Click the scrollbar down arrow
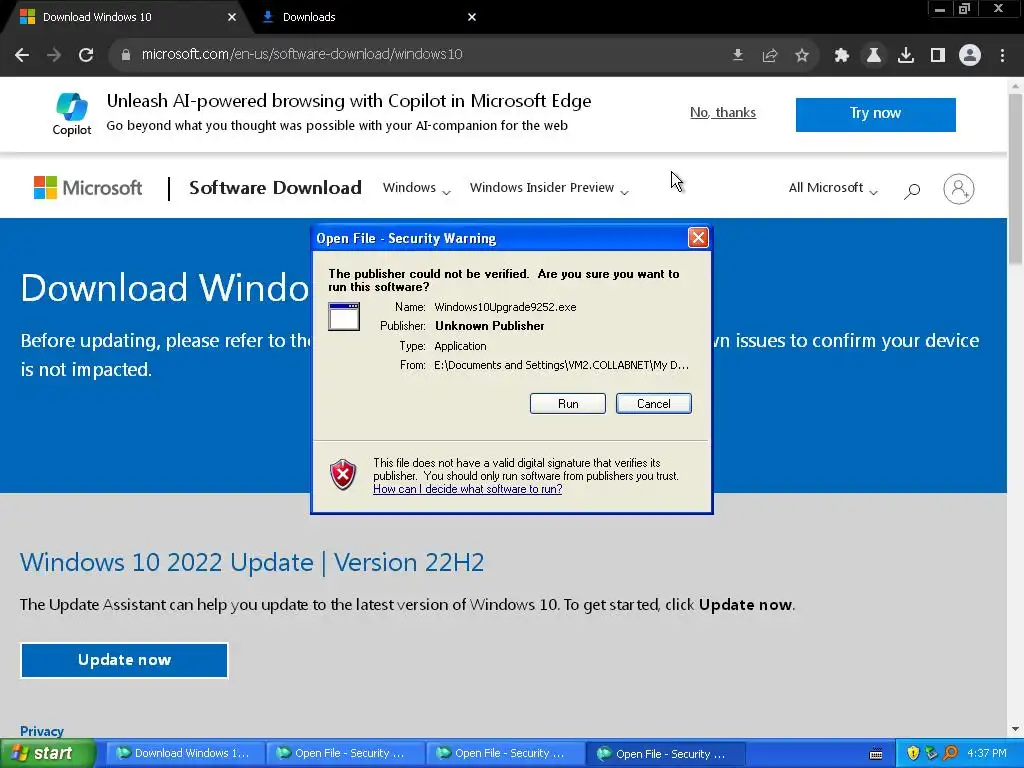The height and width of the screenshot is (768, 1024). pos(1015,729)
